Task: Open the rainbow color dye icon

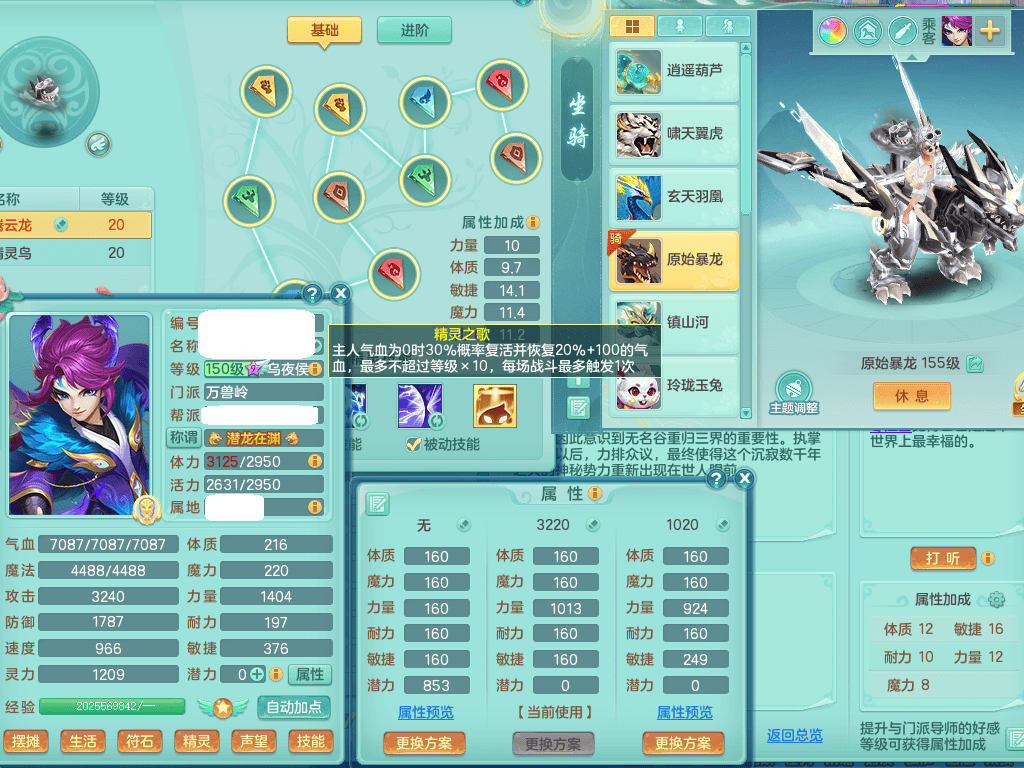Action: (832, 31)
